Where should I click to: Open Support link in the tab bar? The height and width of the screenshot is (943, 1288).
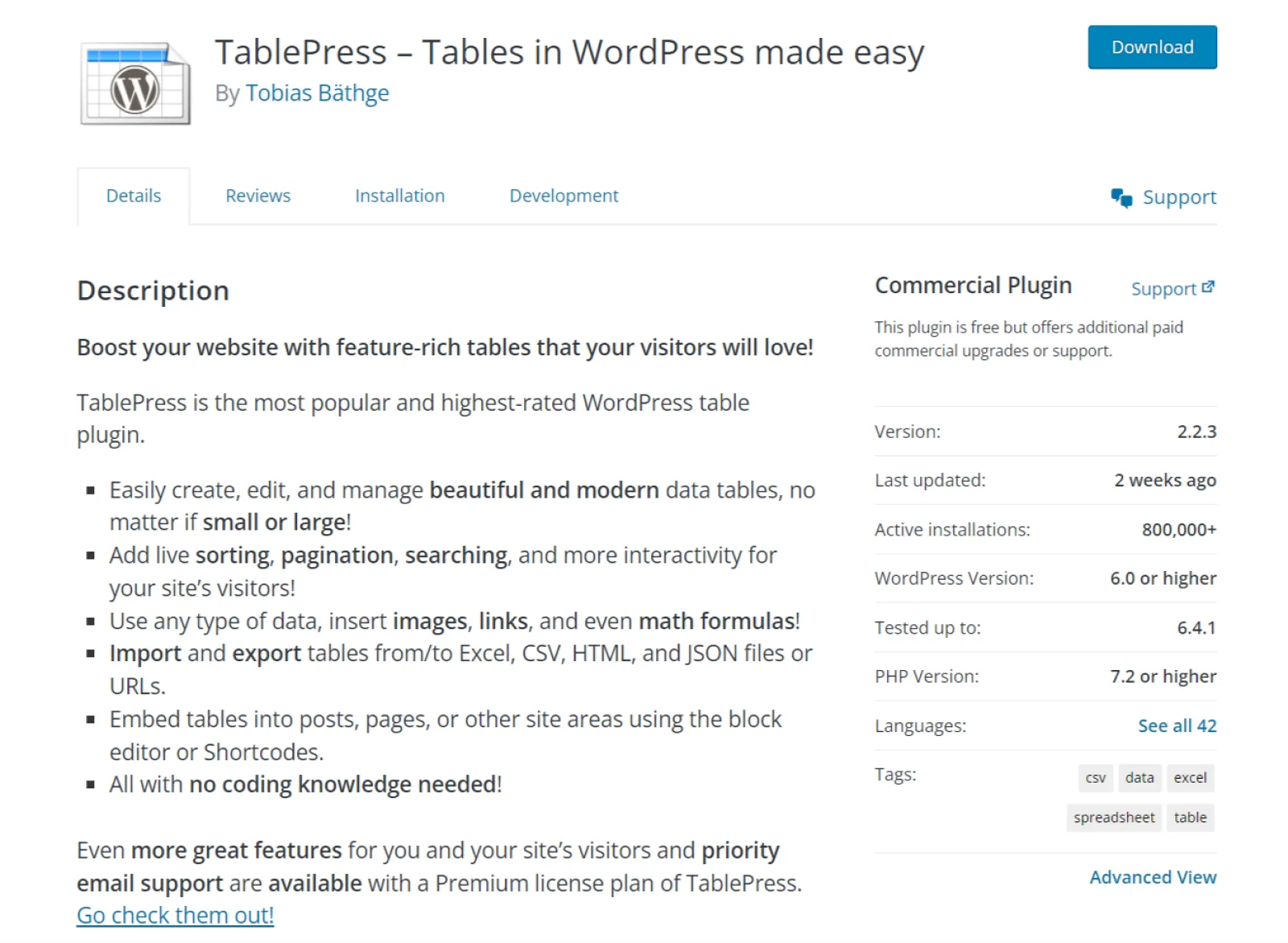(1179, 197)
